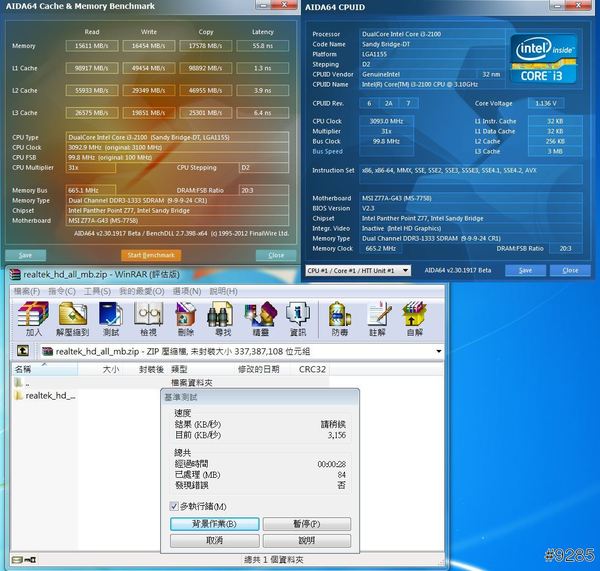
Task: Click the 刪除 (Delete) toolbar icon
Action: 186,317
